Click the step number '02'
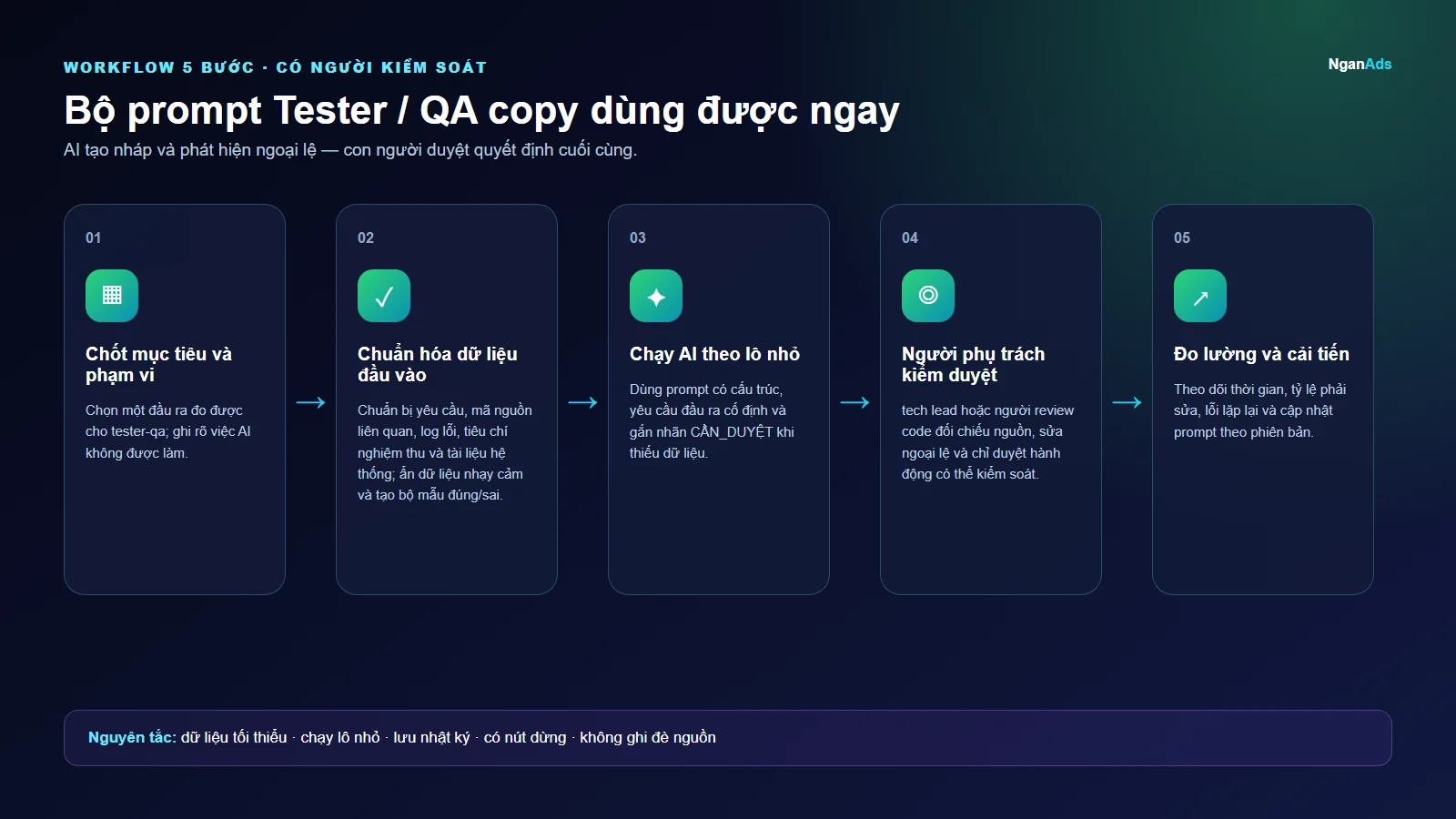Image resolution: width=1456 pixels, height=819 pixels. (366, 238)
